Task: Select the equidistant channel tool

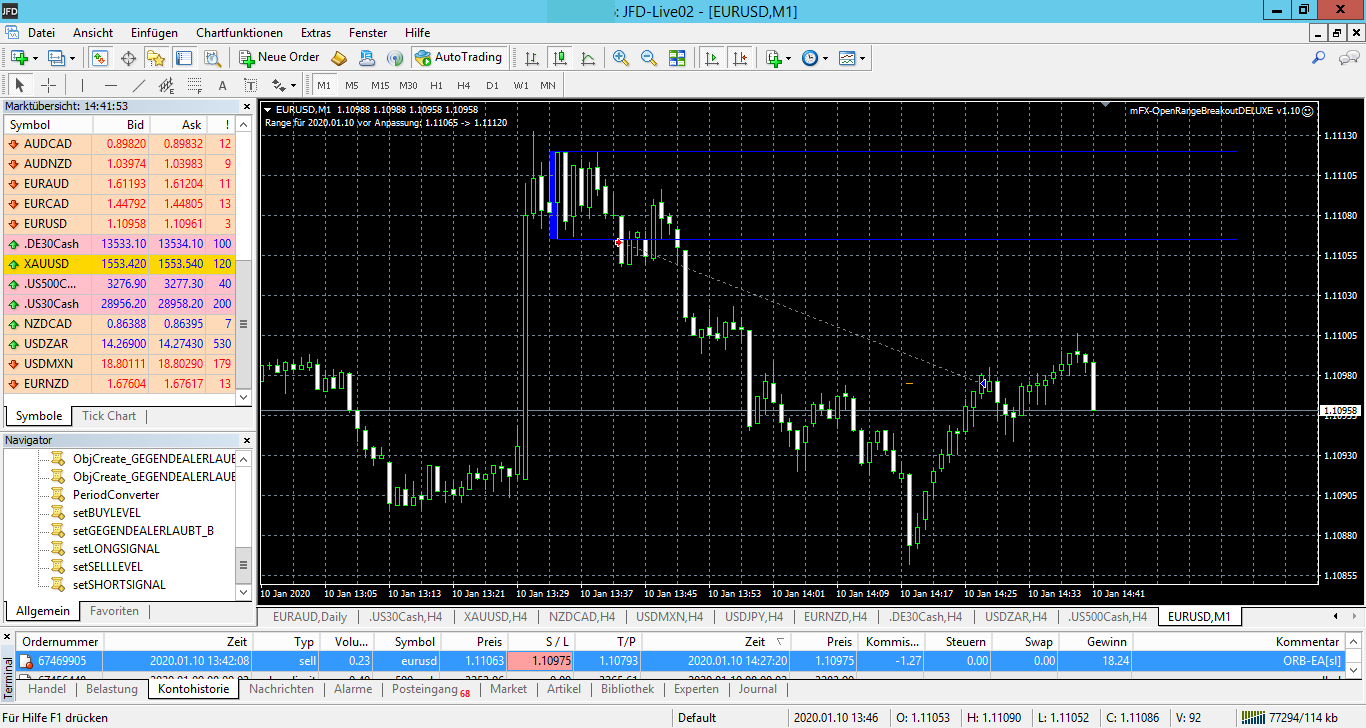Action: (166, 85)
